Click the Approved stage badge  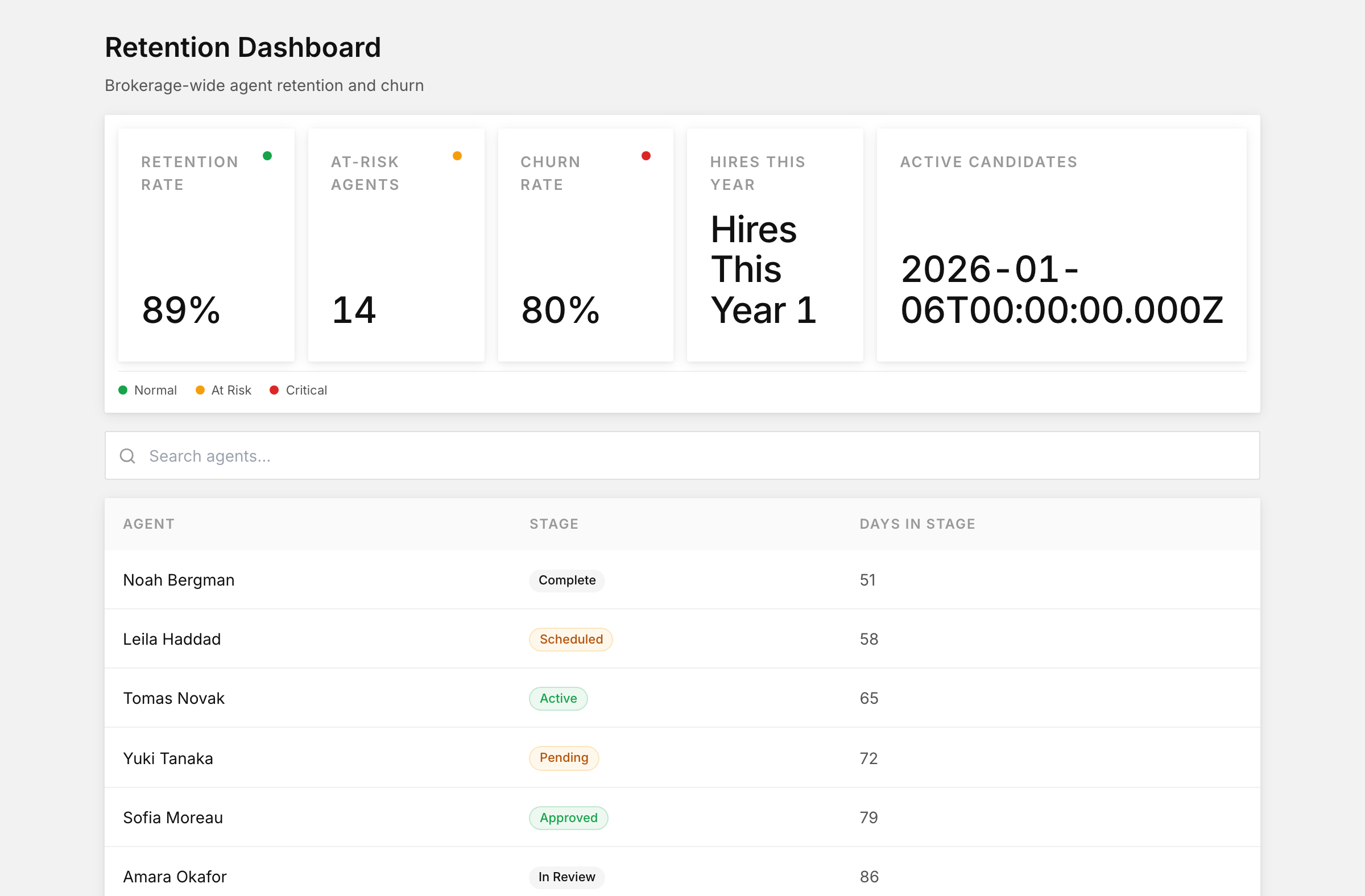[568, 818]
